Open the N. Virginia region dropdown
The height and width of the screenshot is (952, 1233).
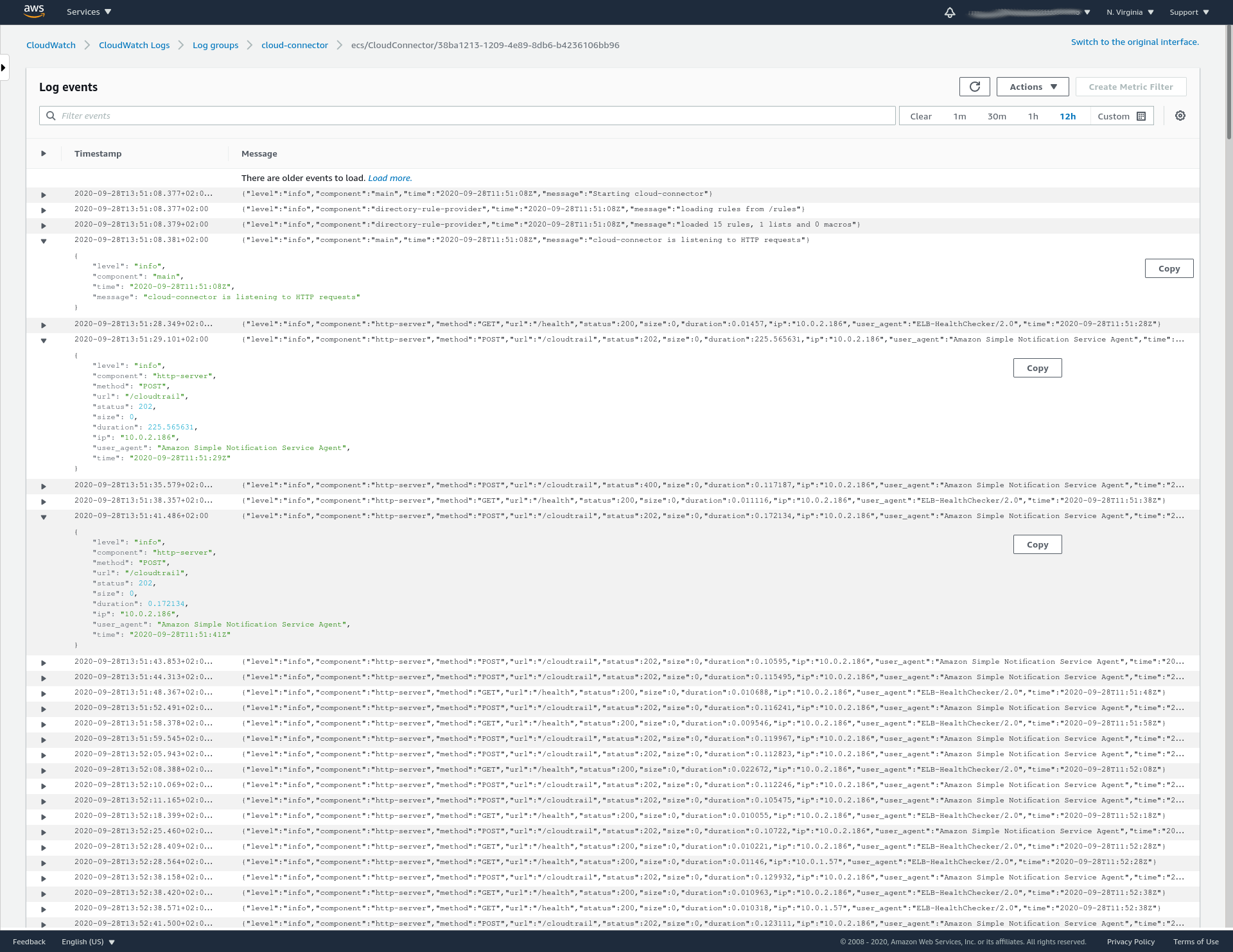point(1130,12)
